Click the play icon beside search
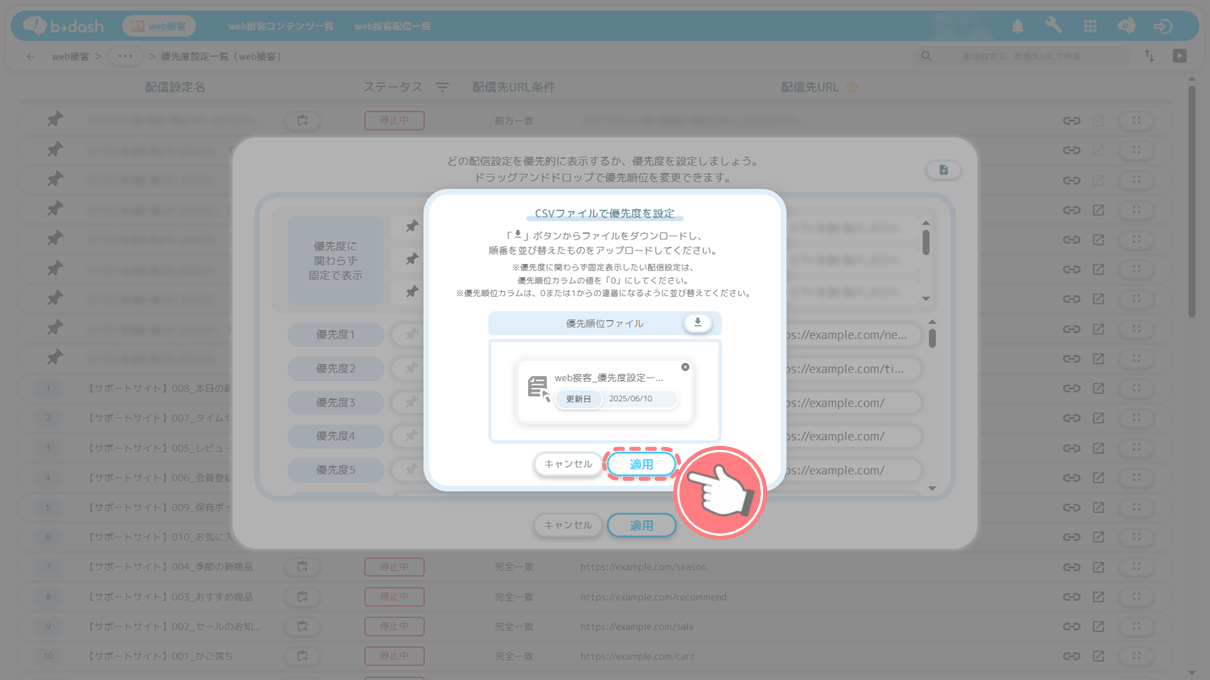The height and width of the screenshot is (680, 1210). pos(1180,57)
